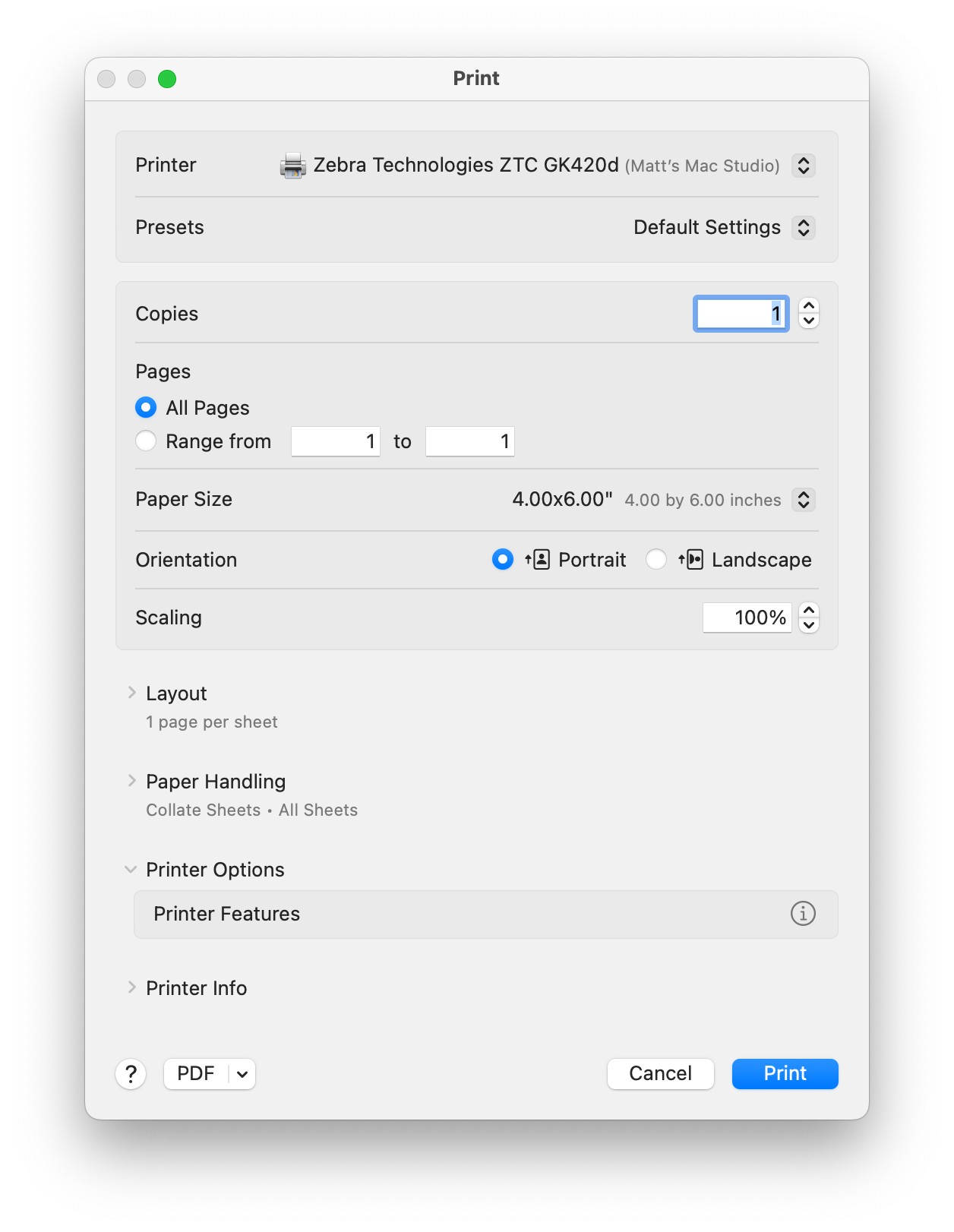Image resolution: width=954 pixels, height=1232 pixels.
Task: Decrease scaling with the down stepper arrow
Action: point(809,625)
